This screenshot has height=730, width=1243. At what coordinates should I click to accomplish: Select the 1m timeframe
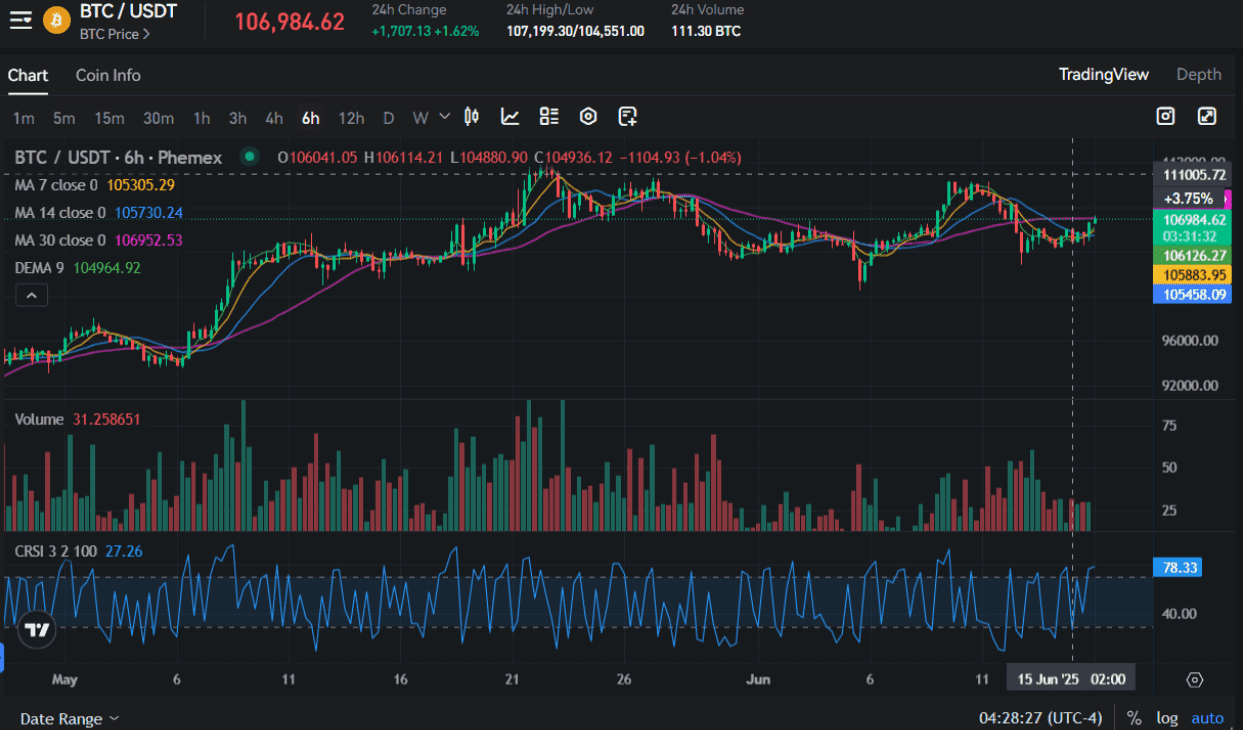click(24, 118)
